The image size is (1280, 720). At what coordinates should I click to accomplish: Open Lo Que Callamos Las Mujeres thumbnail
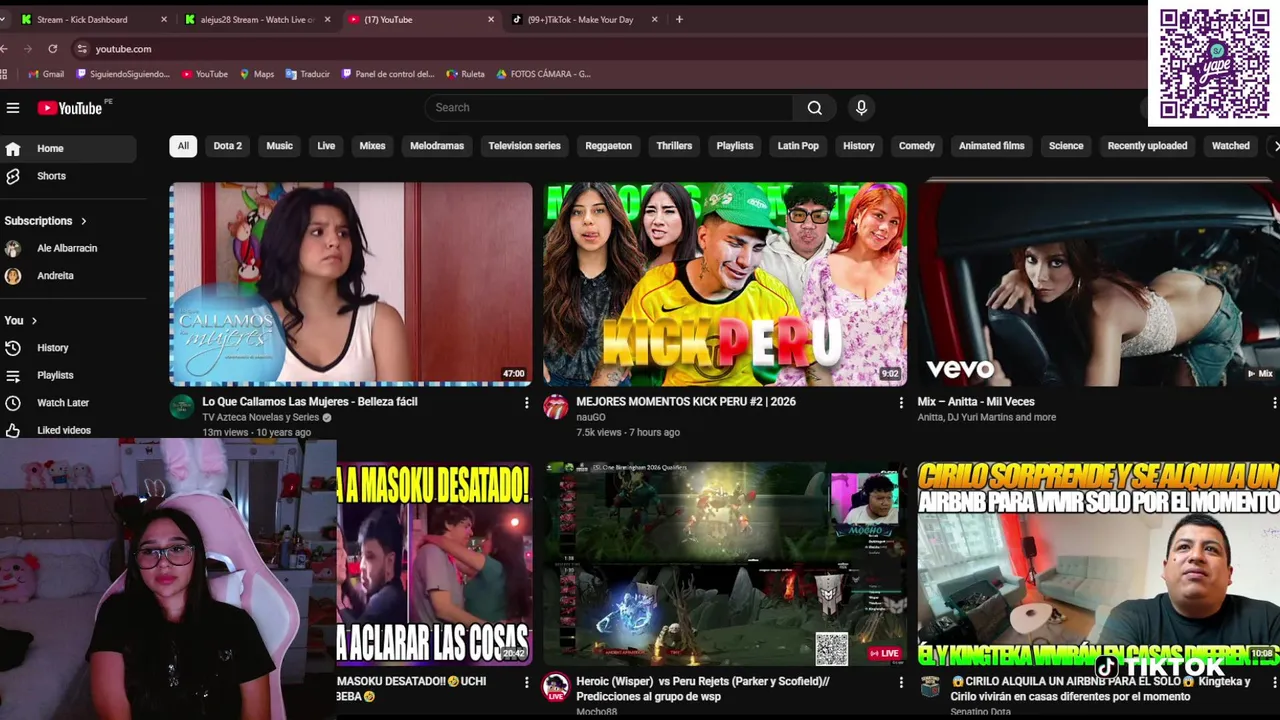[351, 284]
